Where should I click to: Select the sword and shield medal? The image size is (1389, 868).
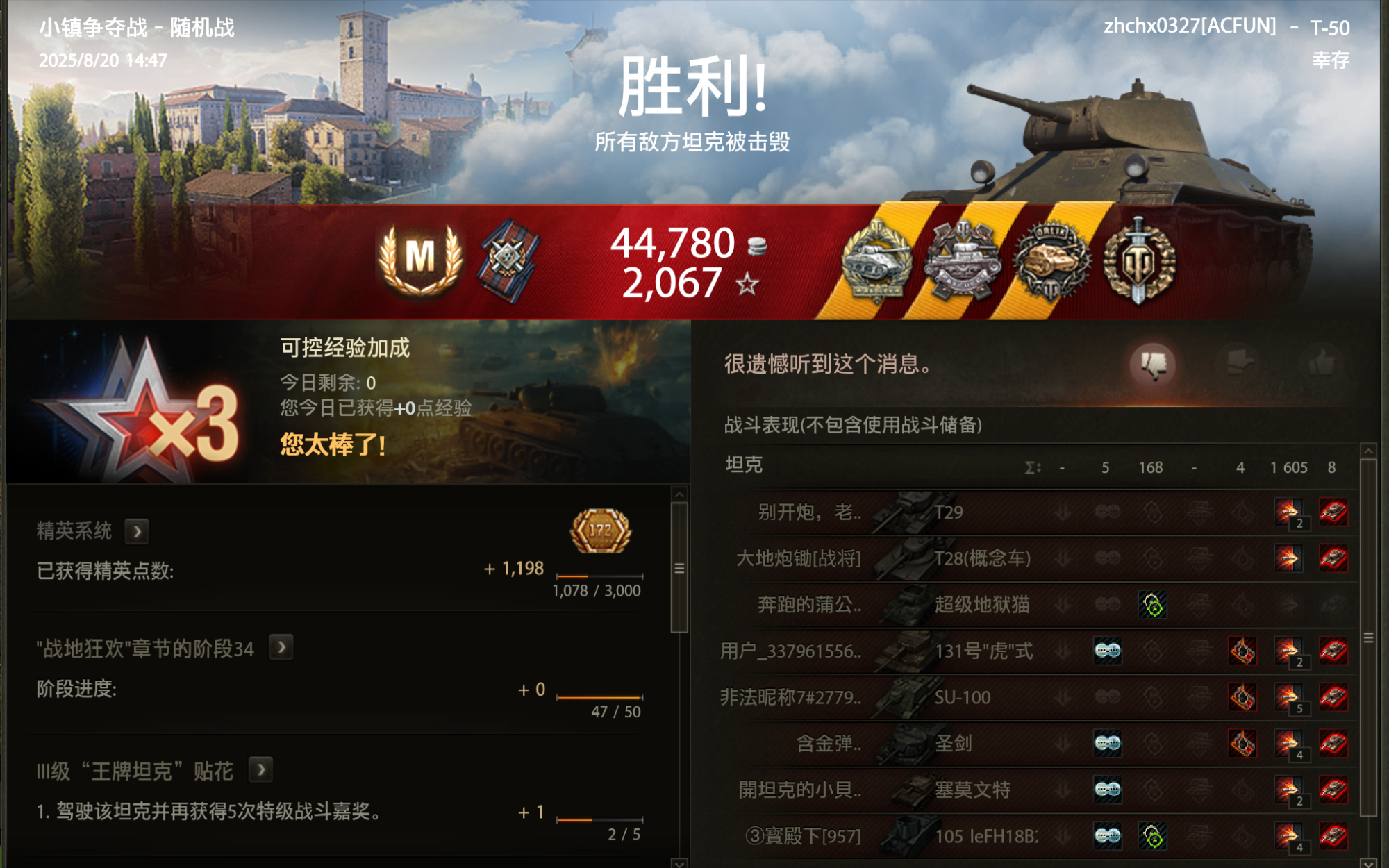coord(1139,262)
